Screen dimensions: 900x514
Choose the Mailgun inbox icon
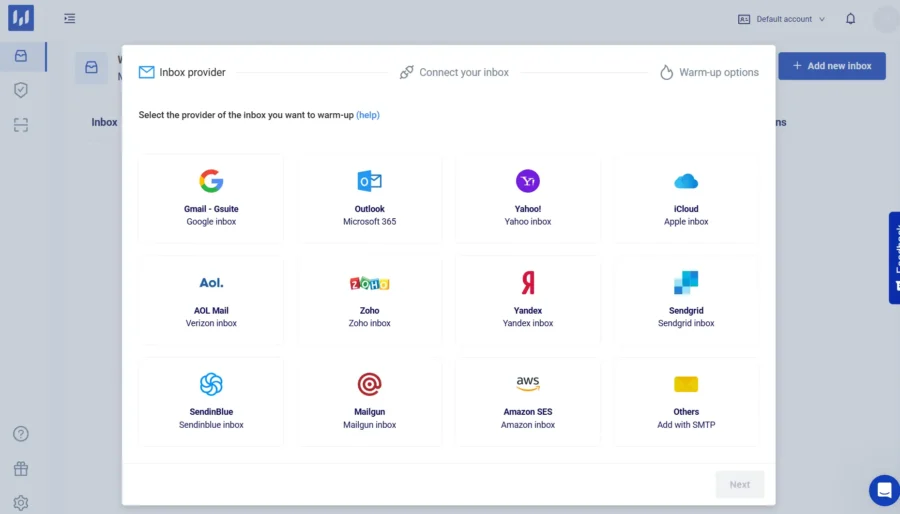point(369,384)
